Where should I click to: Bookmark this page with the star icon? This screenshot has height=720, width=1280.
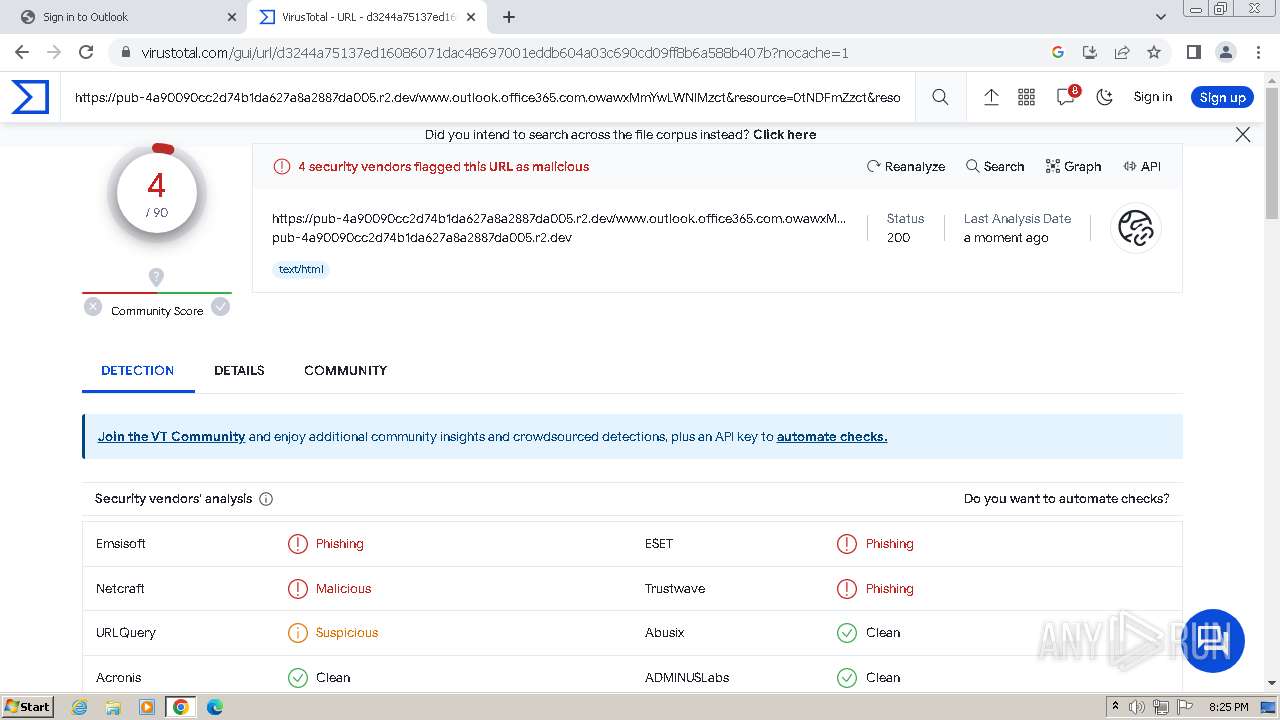(x=1154, y=52)
